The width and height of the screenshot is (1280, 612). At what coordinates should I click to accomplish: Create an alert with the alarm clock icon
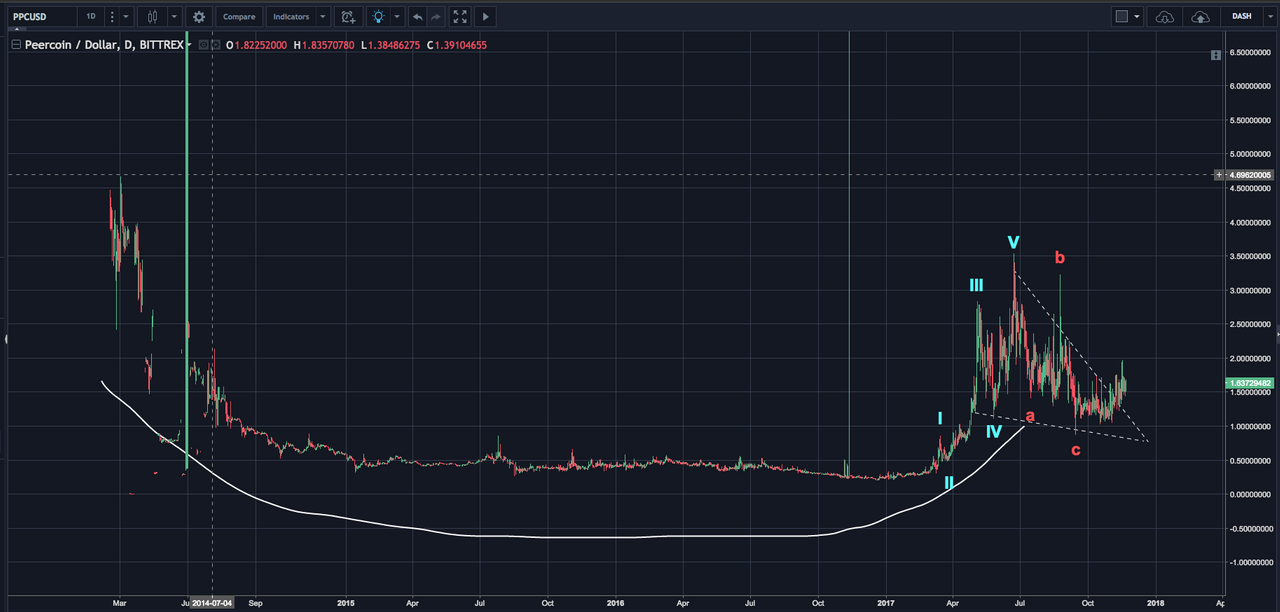(x=347, y=16)
